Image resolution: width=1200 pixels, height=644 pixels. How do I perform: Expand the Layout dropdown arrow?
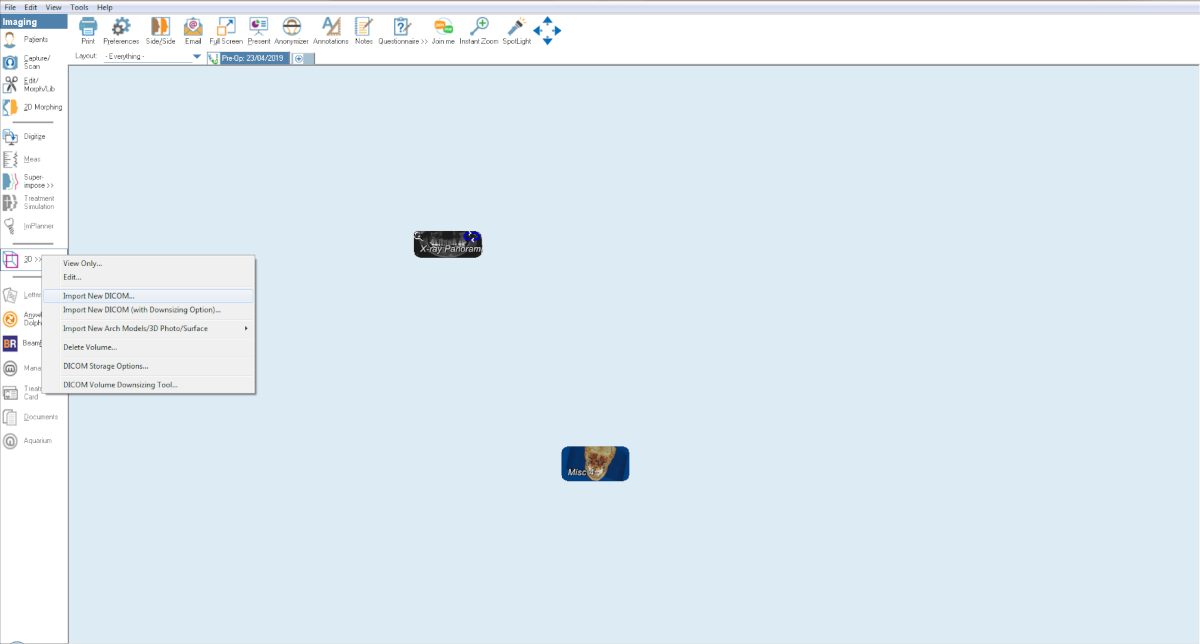point(197,57)
